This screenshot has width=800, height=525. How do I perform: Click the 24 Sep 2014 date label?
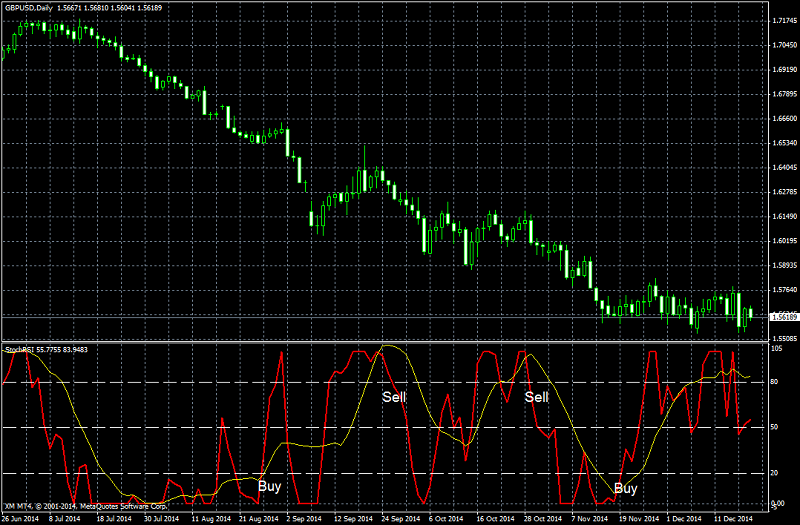[401, 519]
